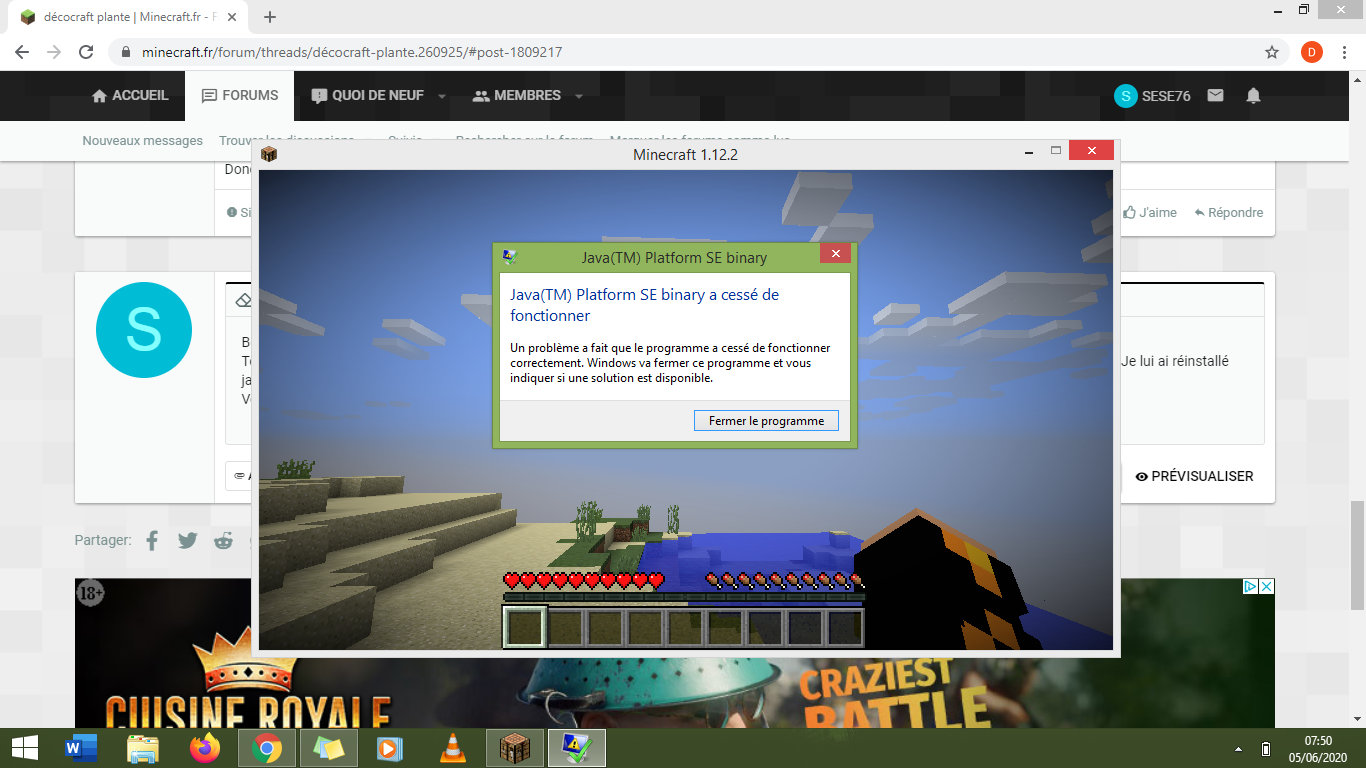
Task: Open the QUOI DE NEUF section
Action: [367, 96]
